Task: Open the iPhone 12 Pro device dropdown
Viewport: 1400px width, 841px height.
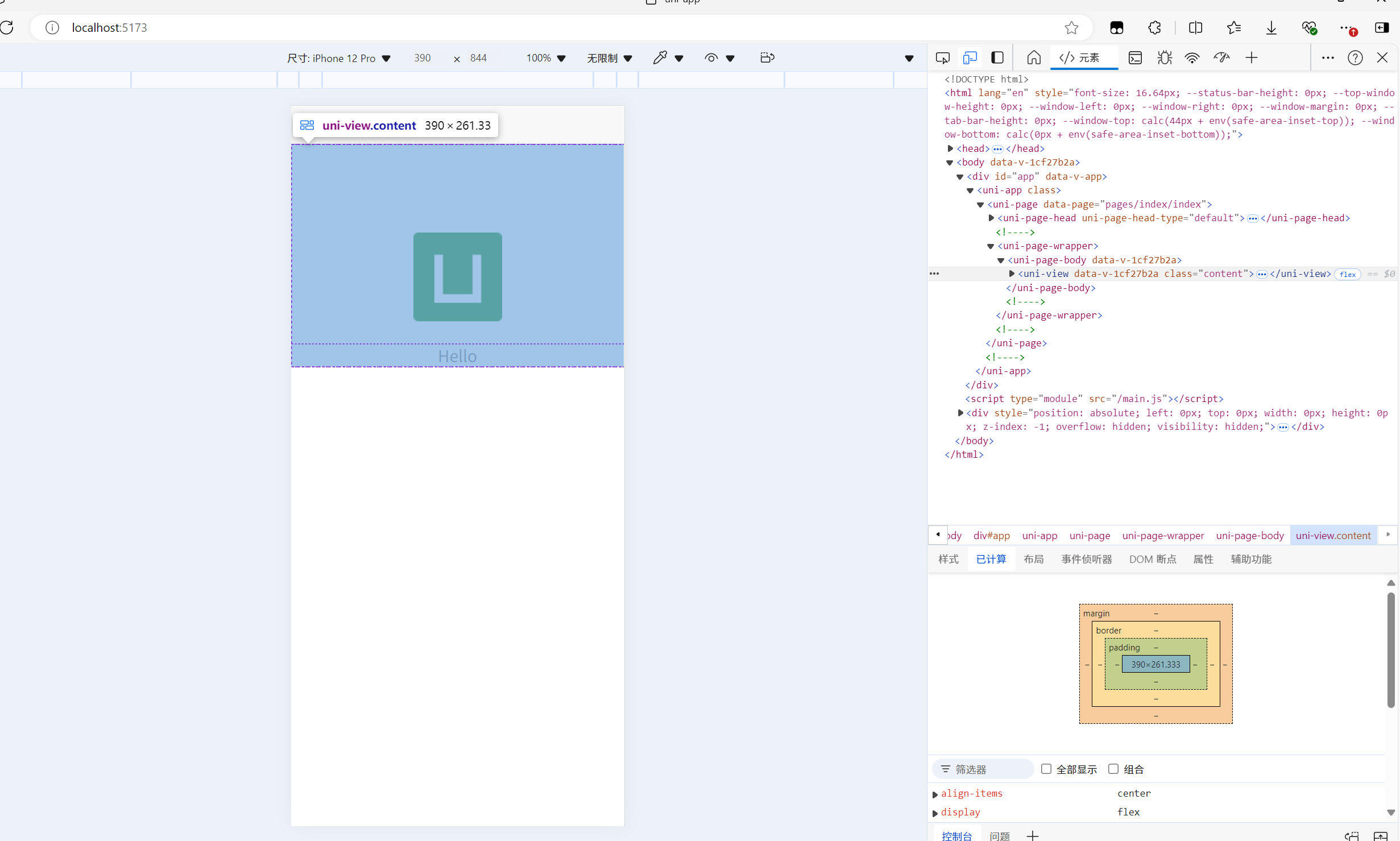Action: pos(339,58)
